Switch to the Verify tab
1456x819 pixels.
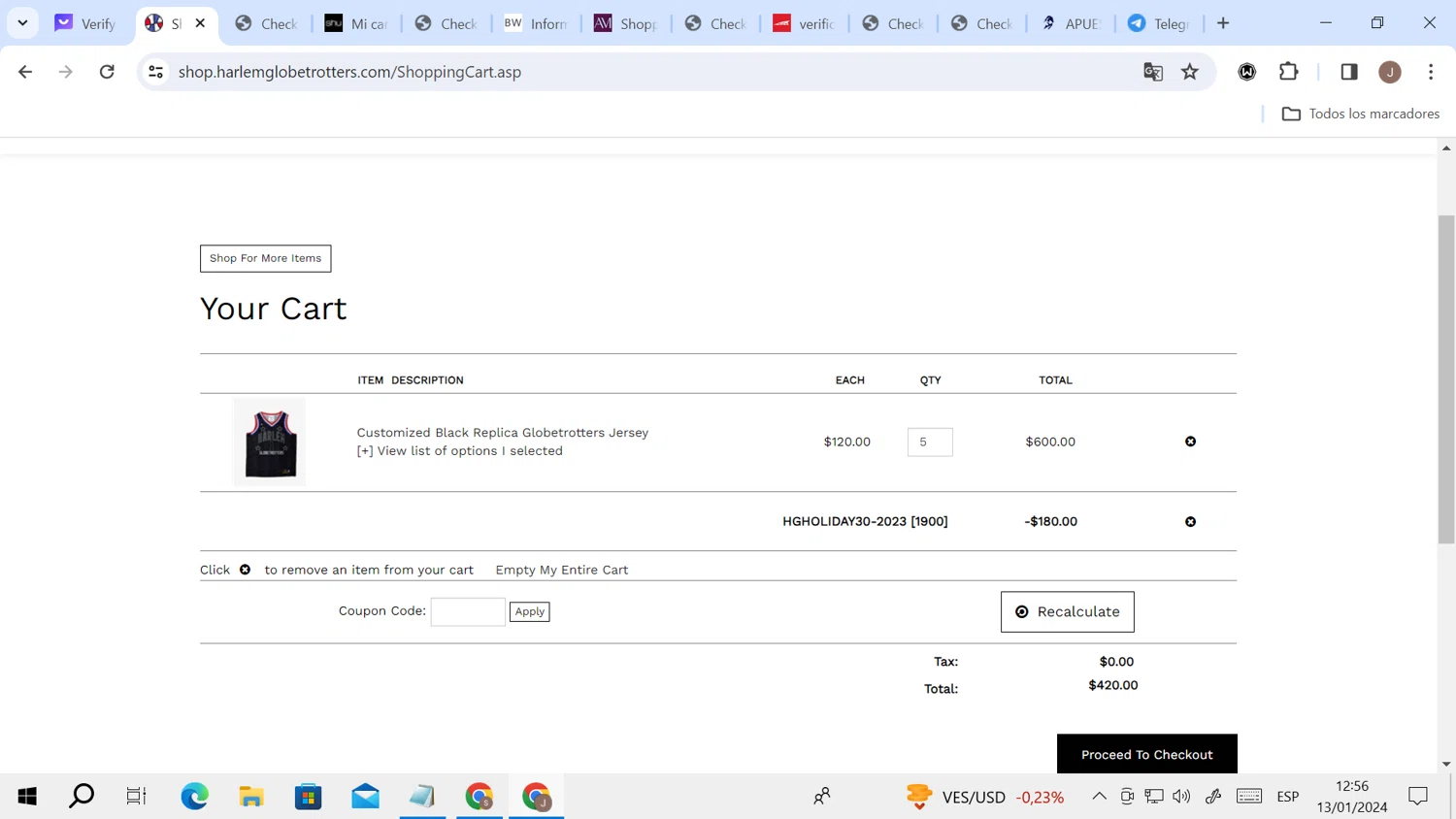point(85,23)
